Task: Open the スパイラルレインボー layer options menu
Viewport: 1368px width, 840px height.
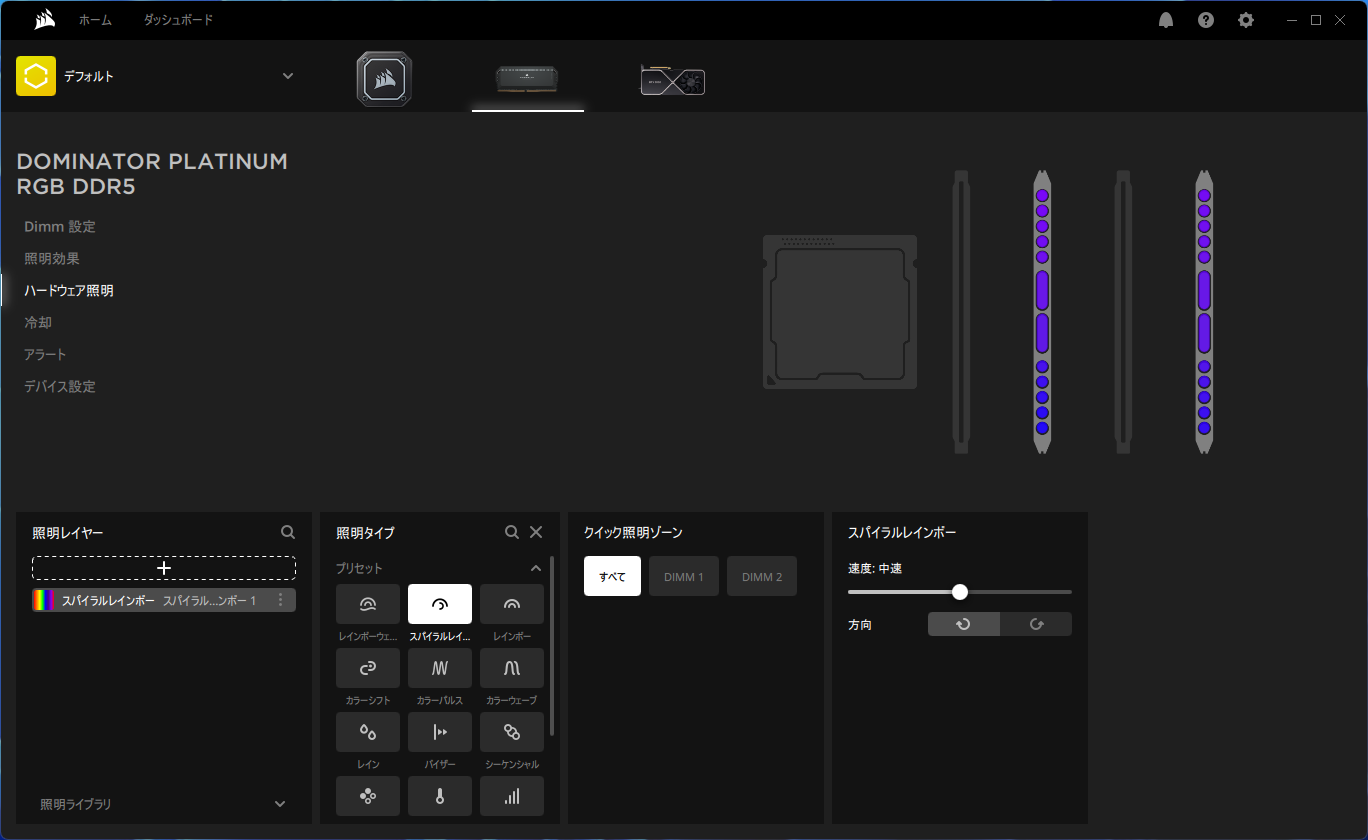Action: (x=281, y=600)
